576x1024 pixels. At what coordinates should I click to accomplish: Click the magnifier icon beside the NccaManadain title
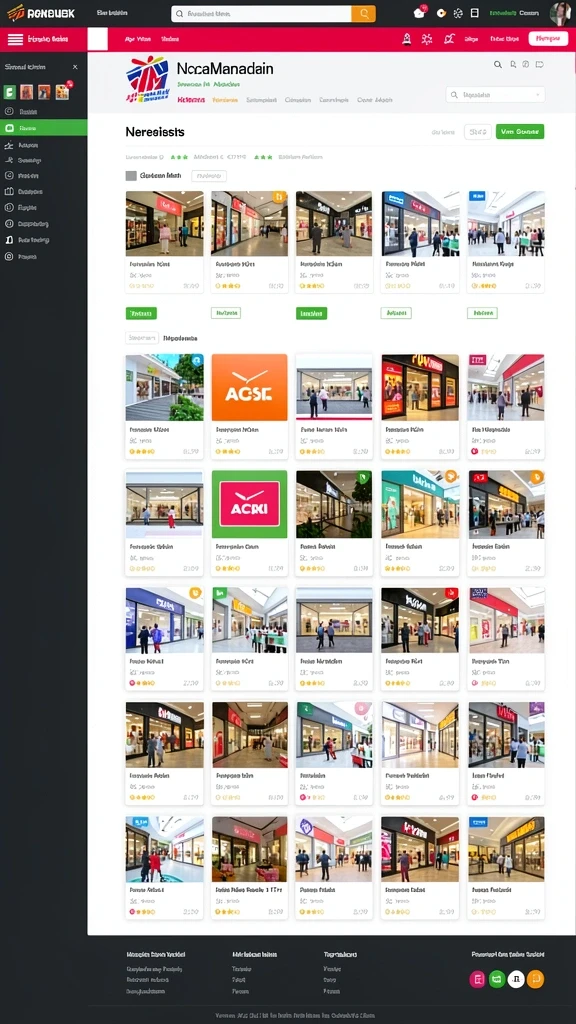498,65
